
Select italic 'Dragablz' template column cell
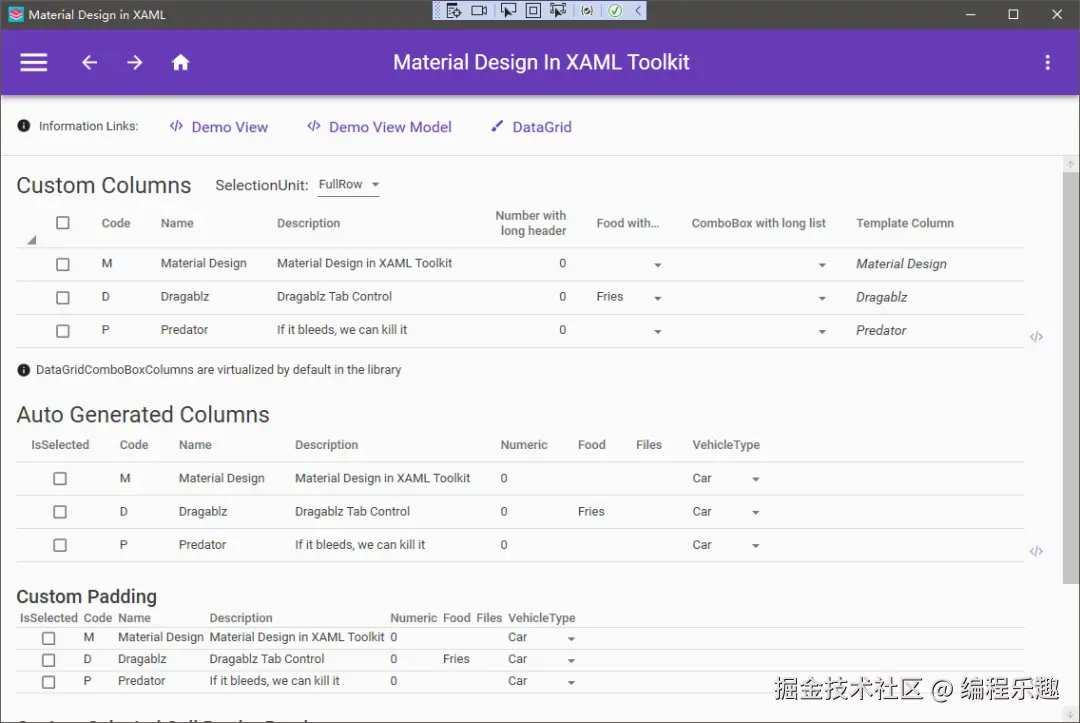coord(882,297)
